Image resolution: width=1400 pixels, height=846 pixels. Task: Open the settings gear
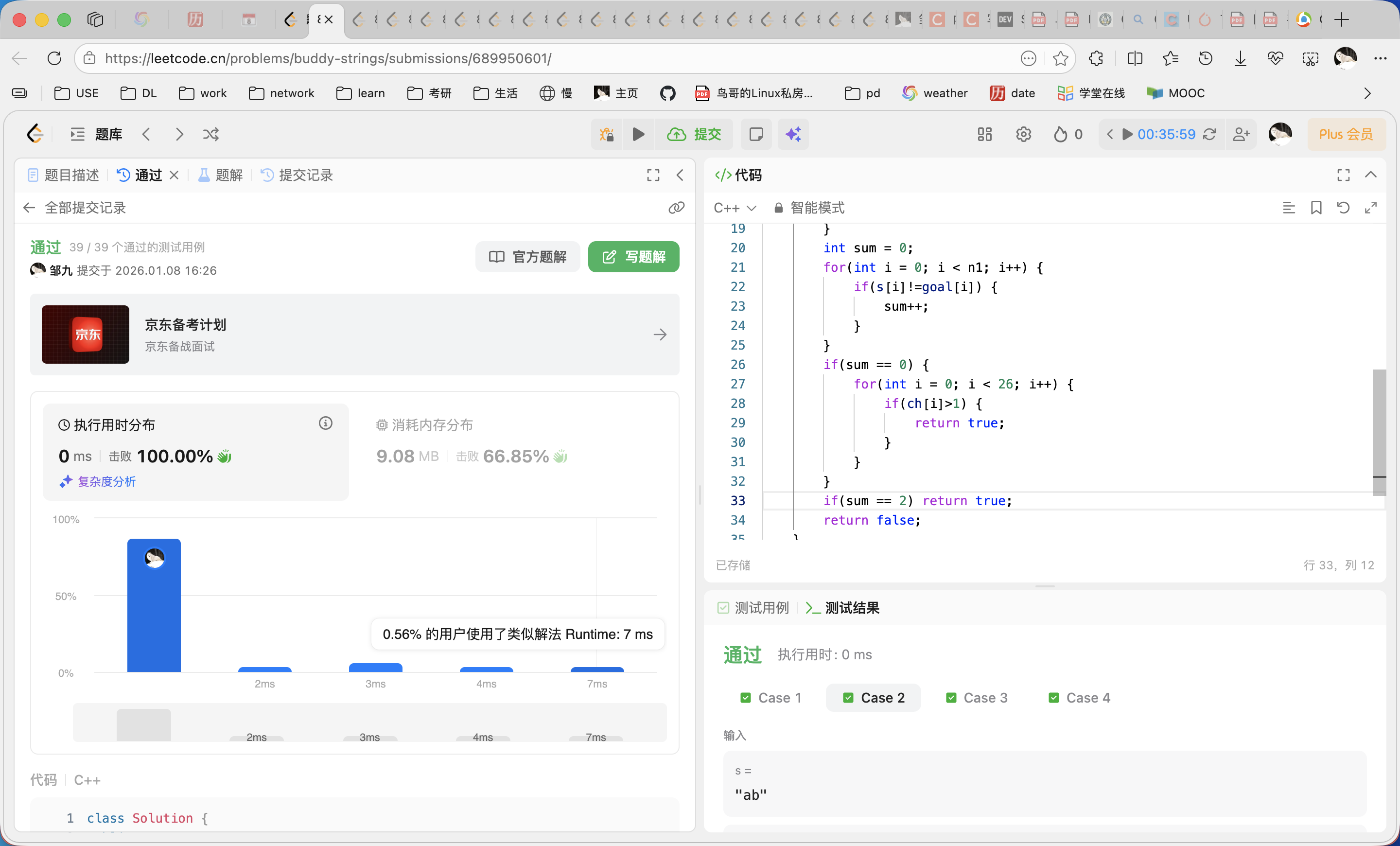[x=1023, y=134]
